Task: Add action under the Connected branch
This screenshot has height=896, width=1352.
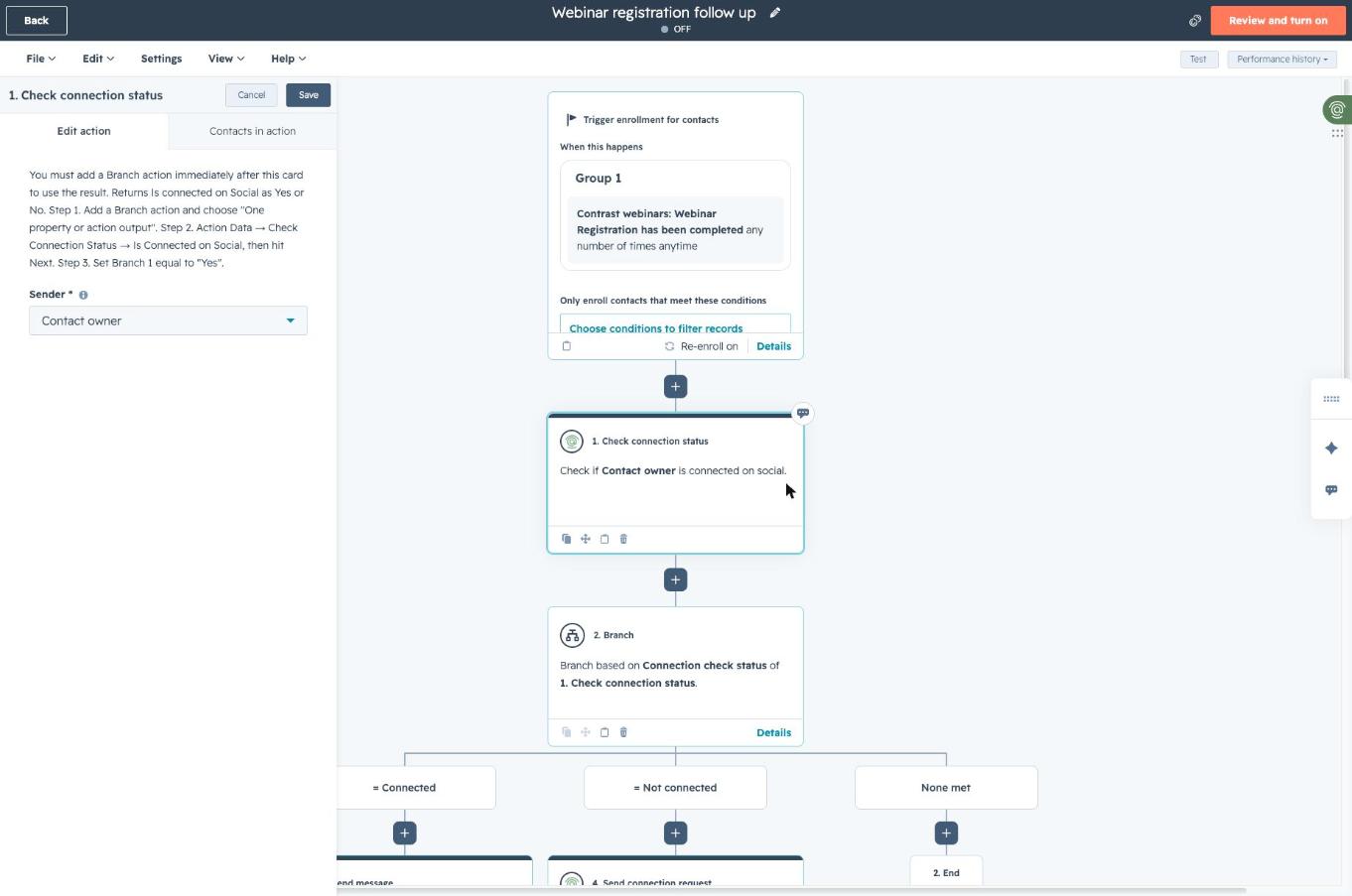Action: (x=404, y=833)
